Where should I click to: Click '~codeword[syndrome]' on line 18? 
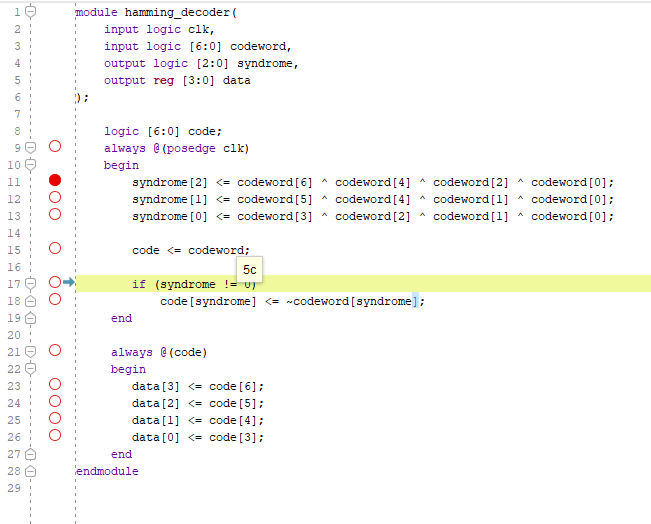(x=352, y=301)
